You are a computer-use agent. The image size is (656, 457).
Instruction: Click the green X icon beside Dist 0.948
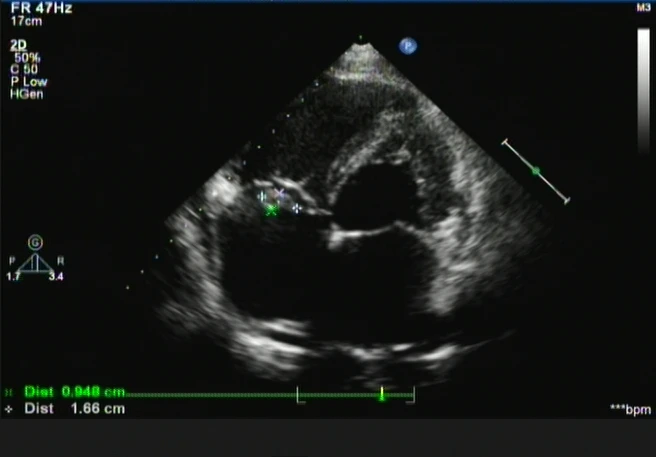(x=9, y=393)
